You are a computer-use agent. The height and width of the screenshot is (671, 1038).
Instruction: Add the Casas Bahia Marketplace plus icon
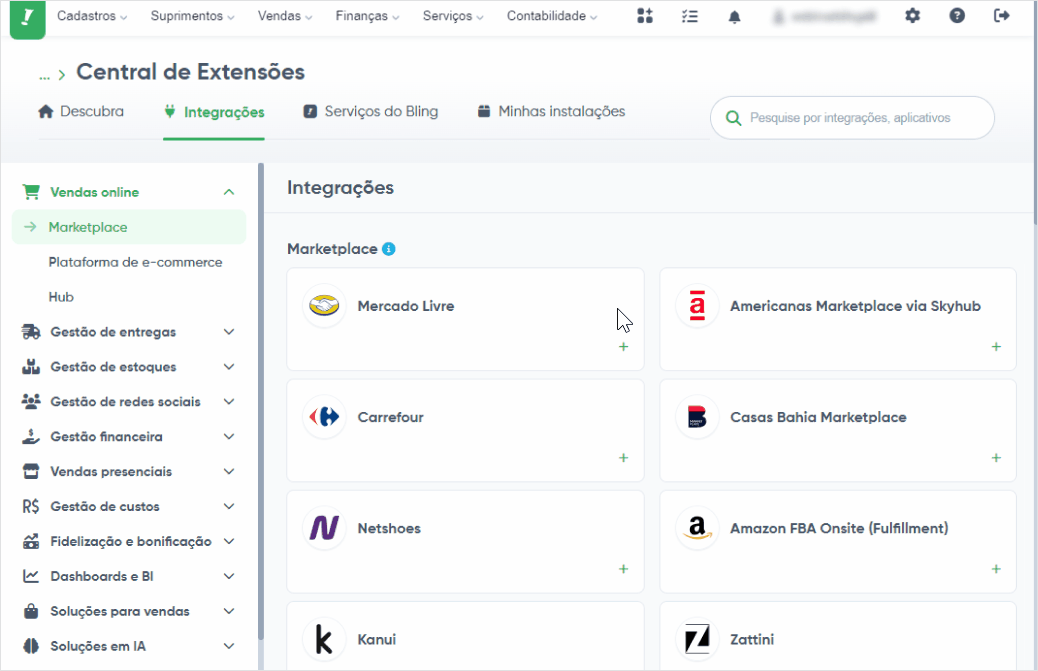996,458
